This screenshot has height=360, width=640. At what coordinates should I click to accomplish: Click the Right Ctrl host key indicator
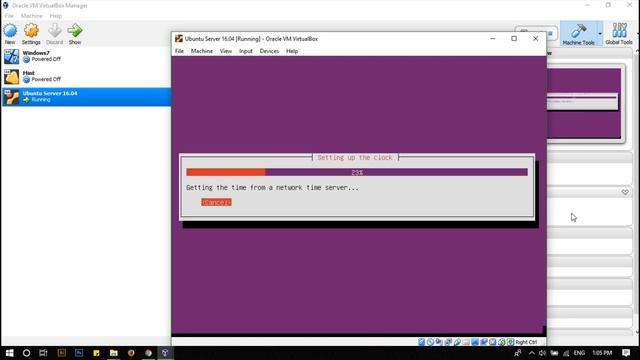526,342
